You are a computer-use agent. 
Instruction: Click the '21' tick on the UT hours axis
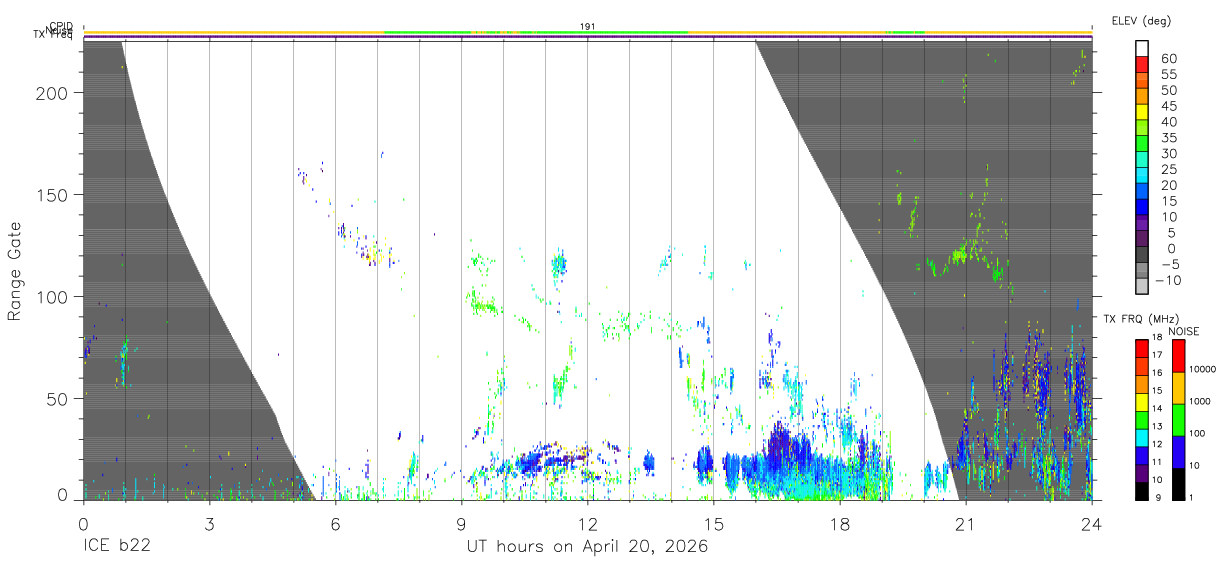966,524
